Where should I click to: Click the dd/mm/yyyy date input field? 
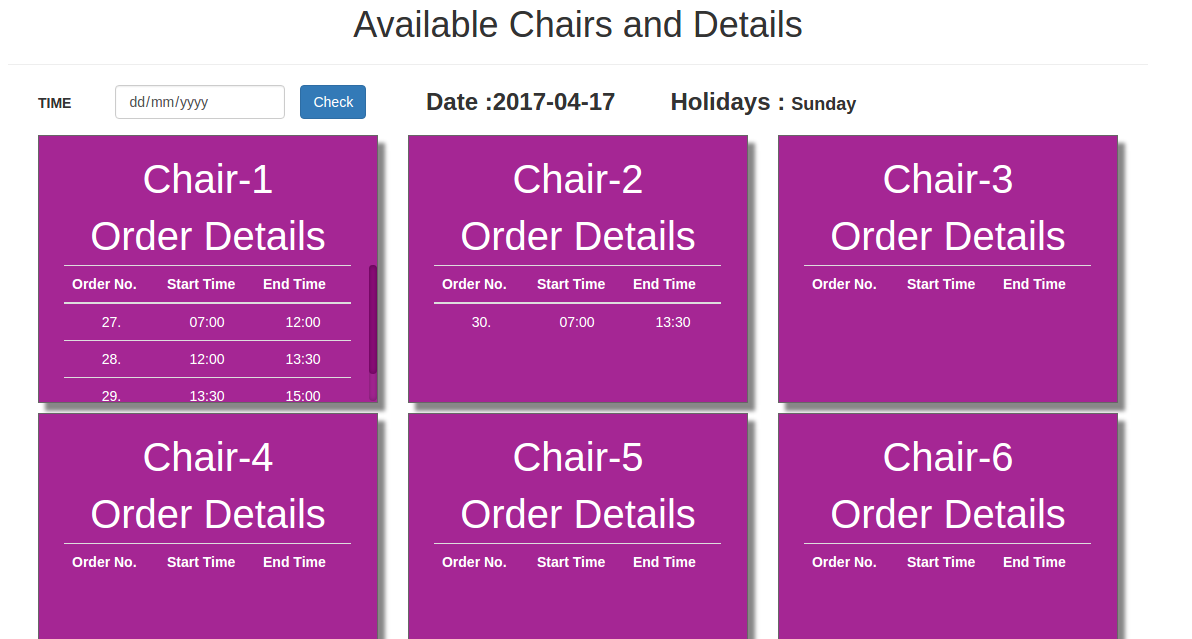[x=200, y=102]
